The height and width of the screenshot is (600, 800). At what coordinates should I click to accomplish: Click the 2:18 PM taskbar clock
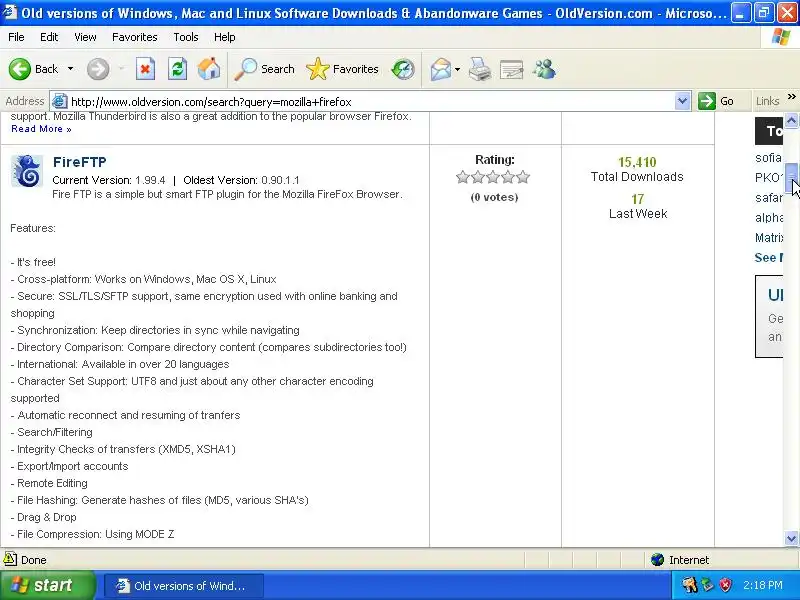[763, 585]
